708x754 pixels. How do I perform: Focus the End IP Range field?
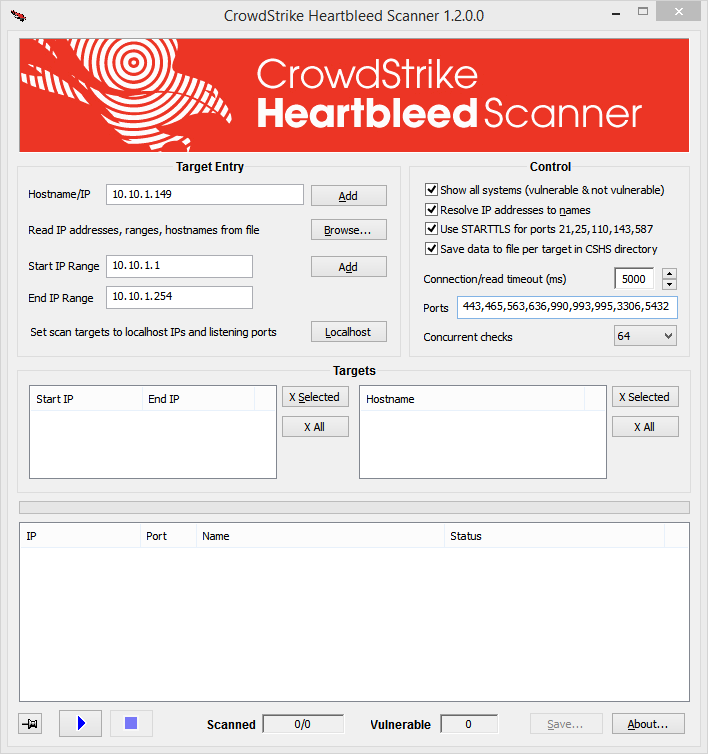(179, 297)
